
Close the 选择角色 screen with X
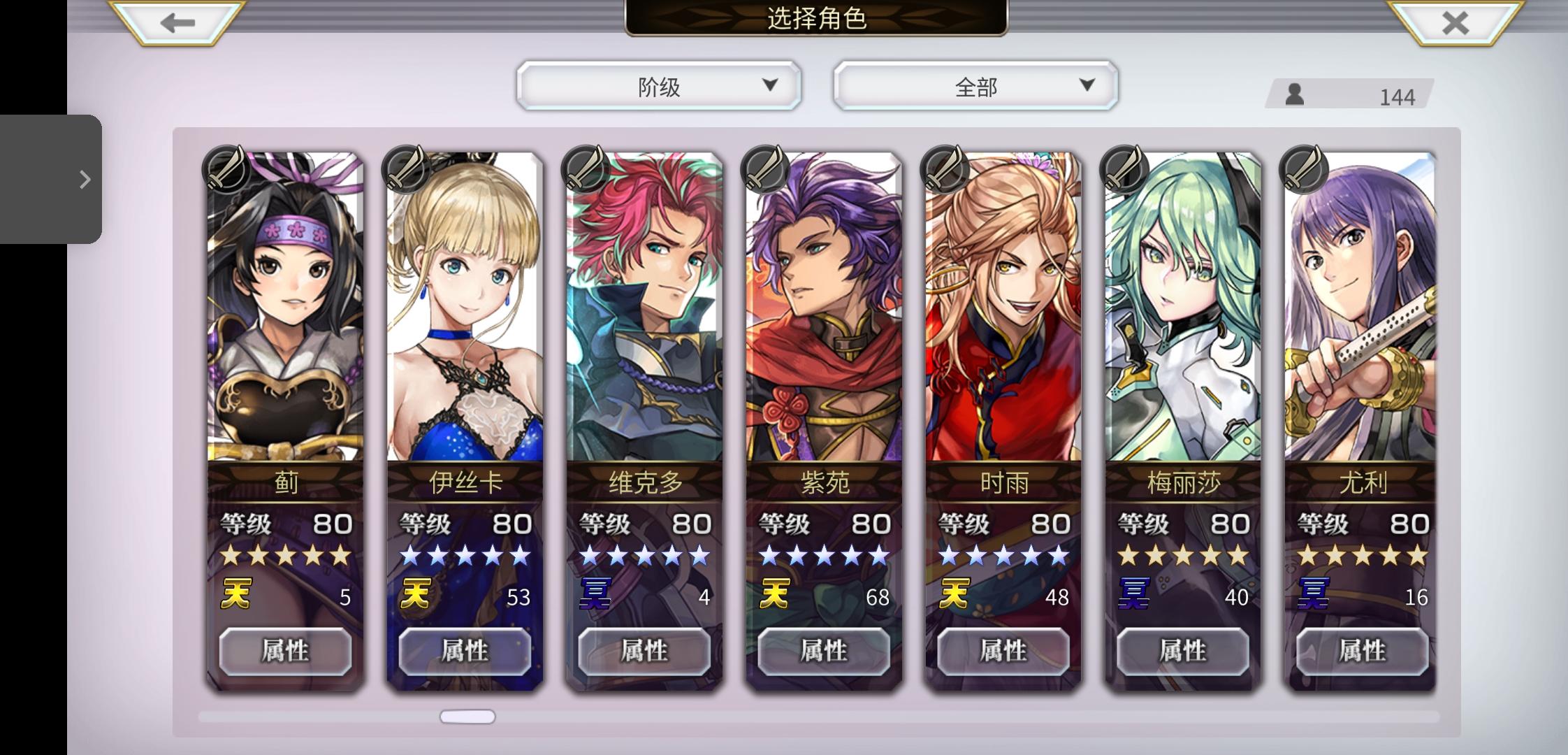click(x=1456, y=22)
